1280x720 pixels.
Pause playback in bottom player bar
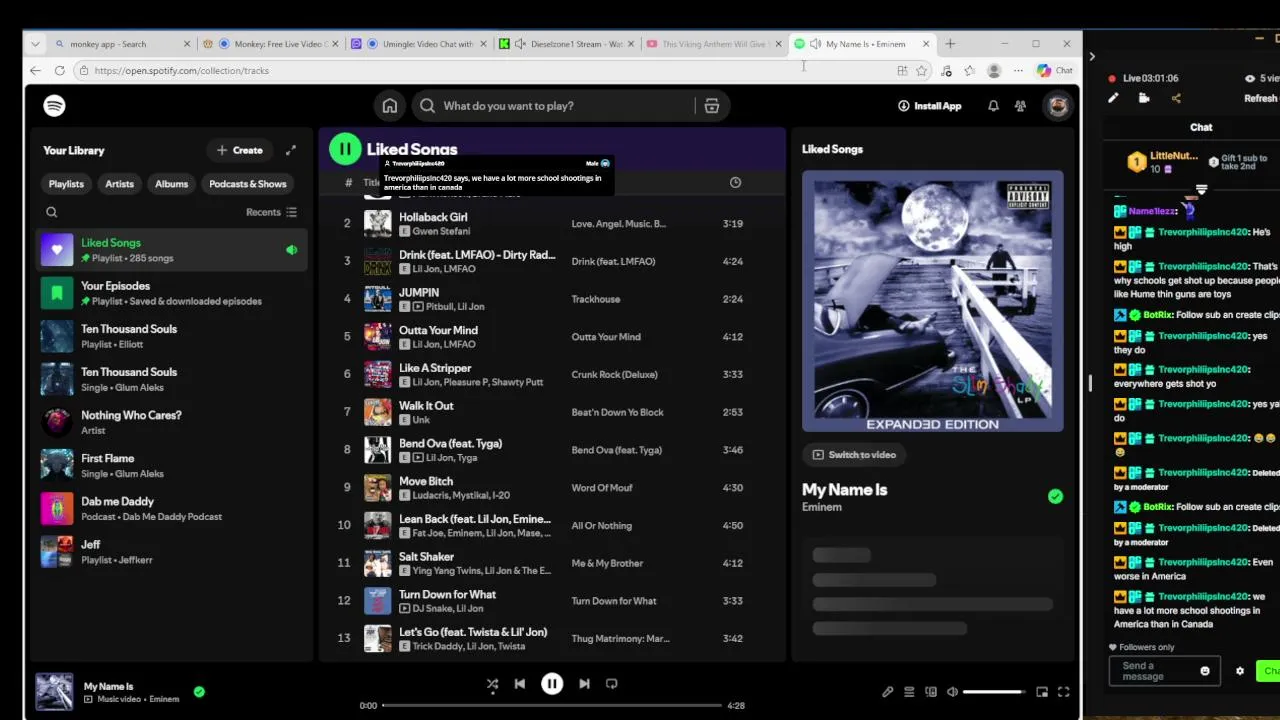[552, 684]
